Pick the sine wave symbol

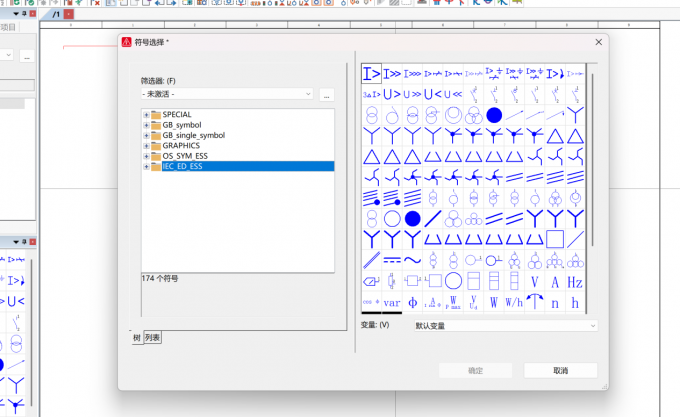412,261
